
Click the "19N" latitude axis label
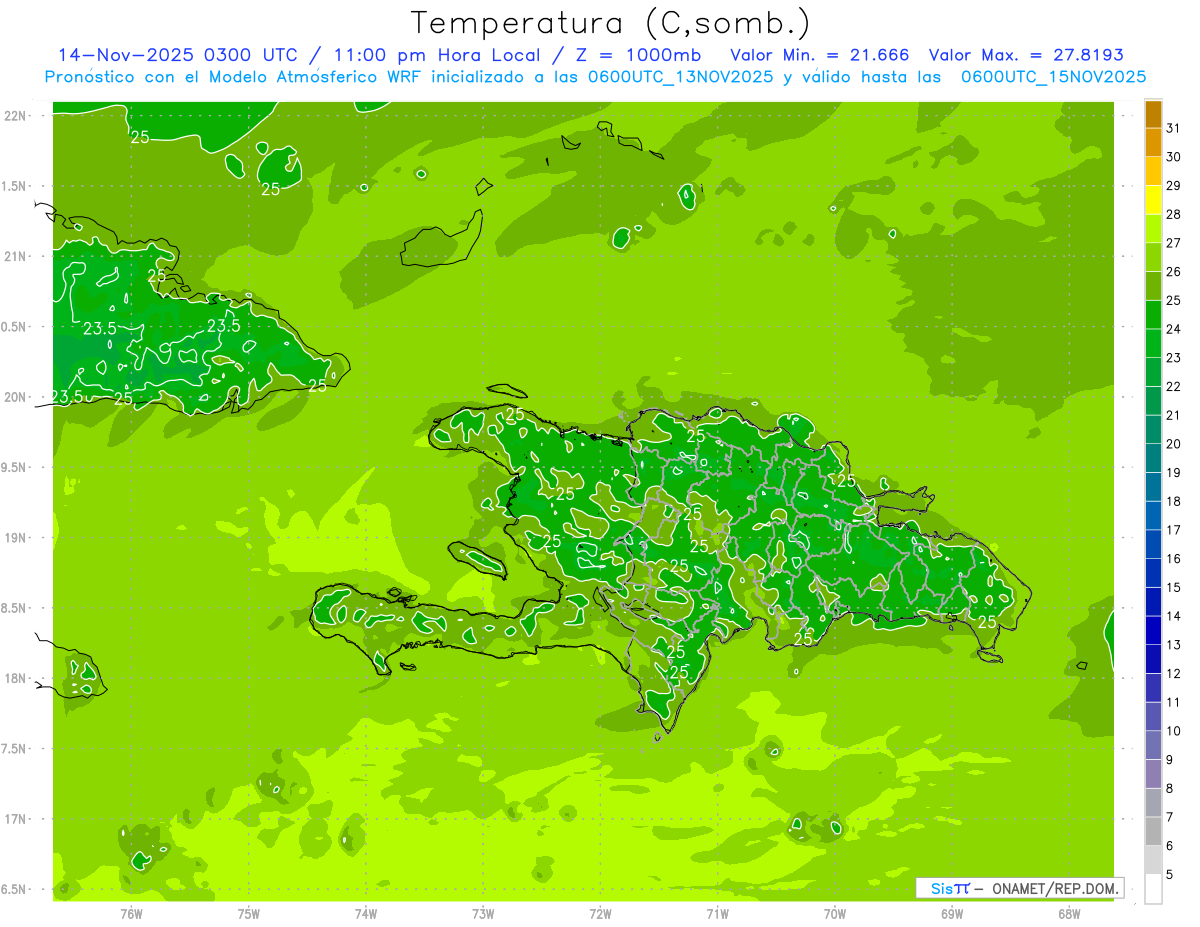(x=16, y=537)
